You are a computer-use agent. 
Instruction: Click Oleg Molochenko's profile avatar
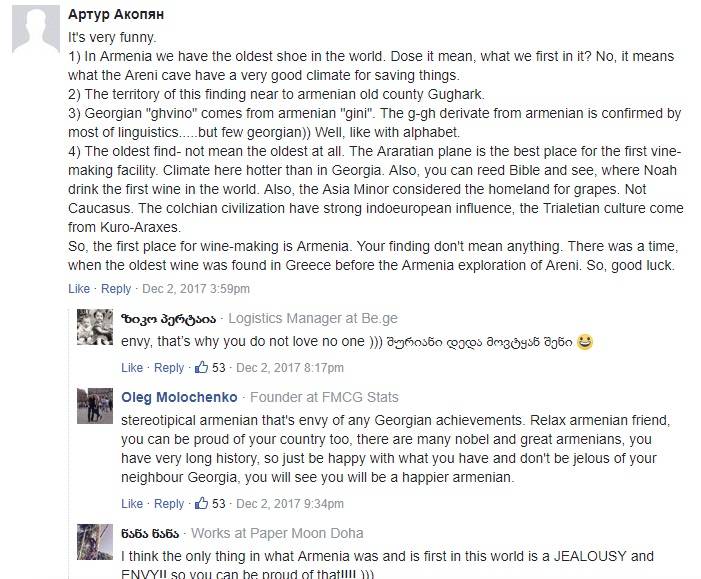pos(95,407)
